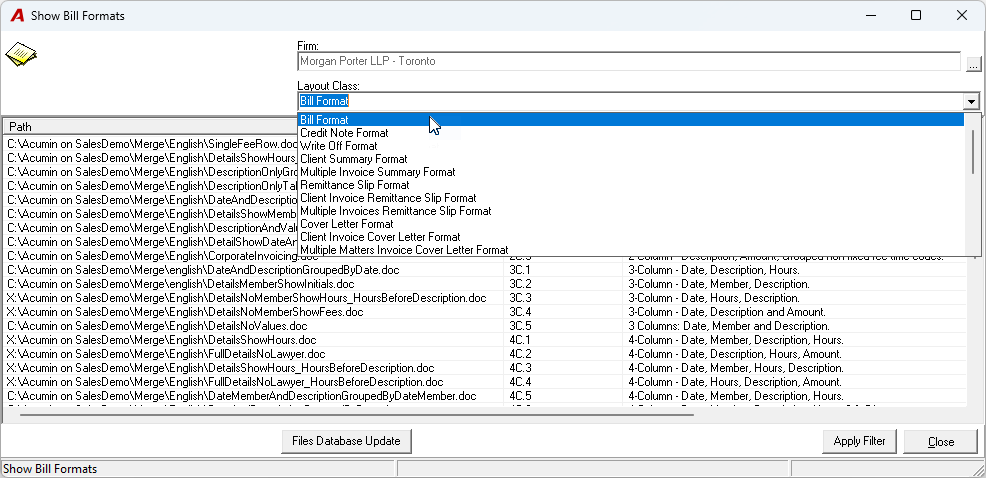Click description '3-Column - Date, Description, Hours.'
The width and height of the screenshot is (986, 478).
(714, 270)
